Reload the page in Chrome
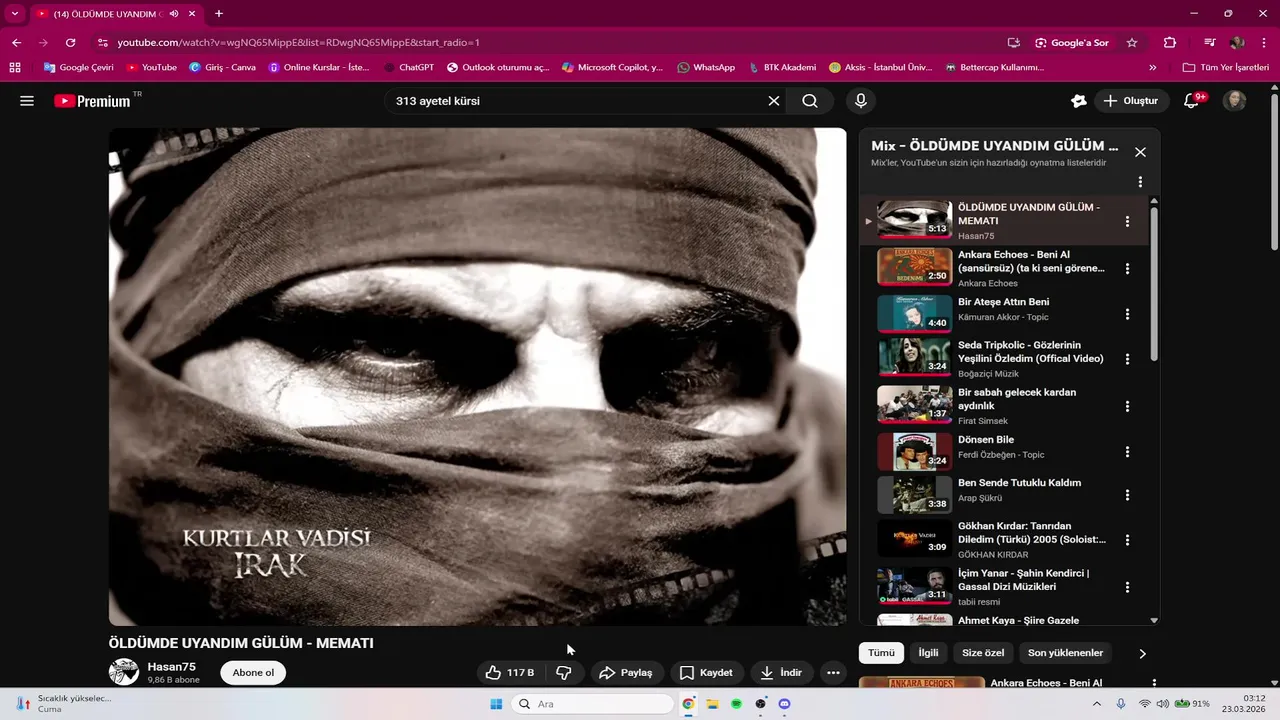 (70, 43)
